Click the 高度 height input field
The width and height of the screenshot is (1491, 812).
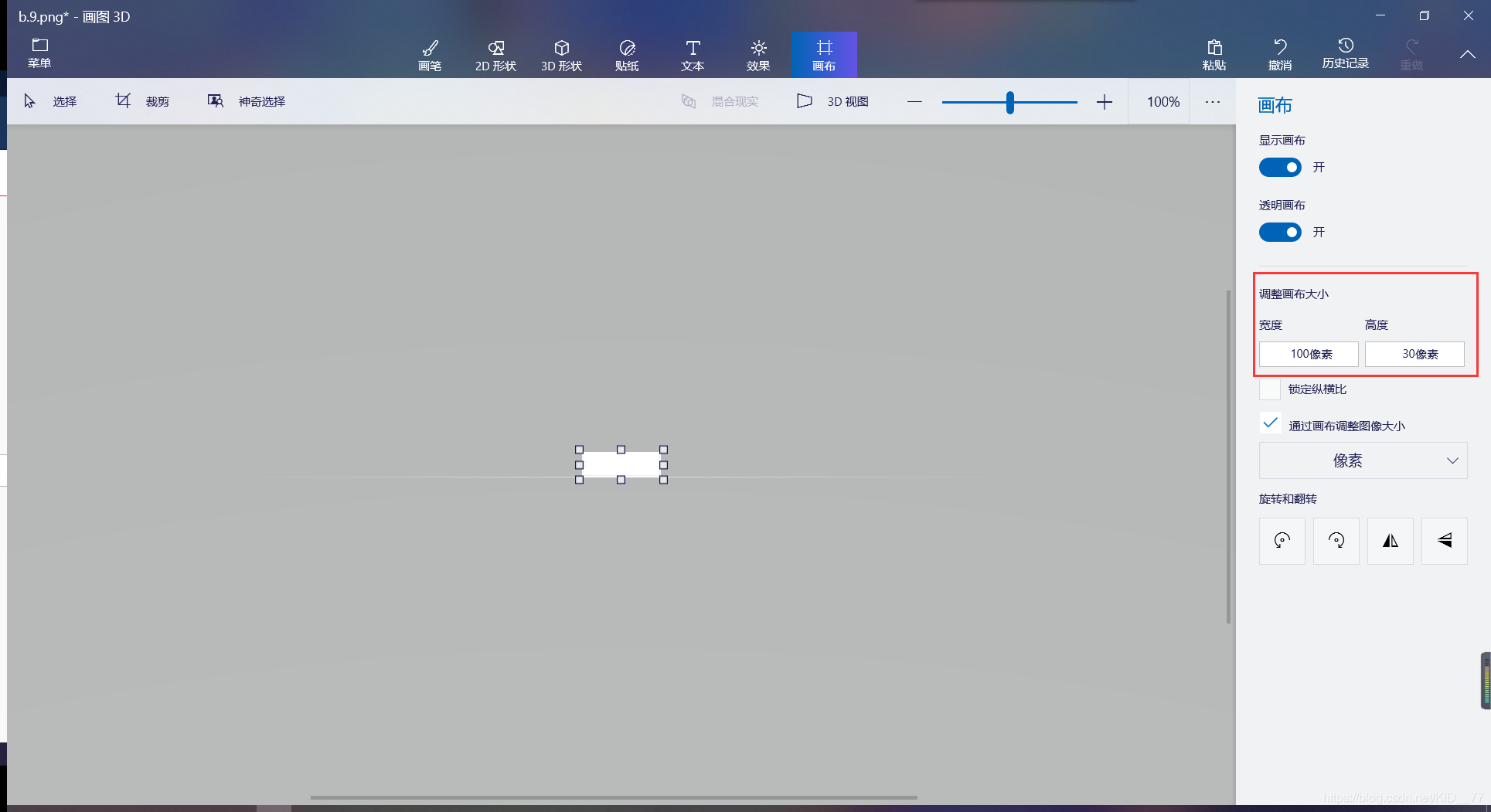tap(1414, 354)
